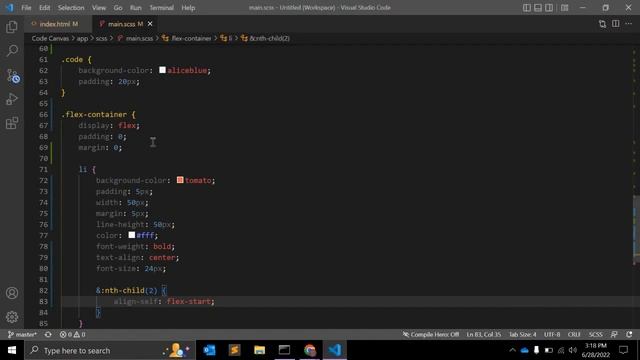This screenshot has height=360, width=640.
Task: Open the editor More Actions ellipsis
Action: coord(629,24)
